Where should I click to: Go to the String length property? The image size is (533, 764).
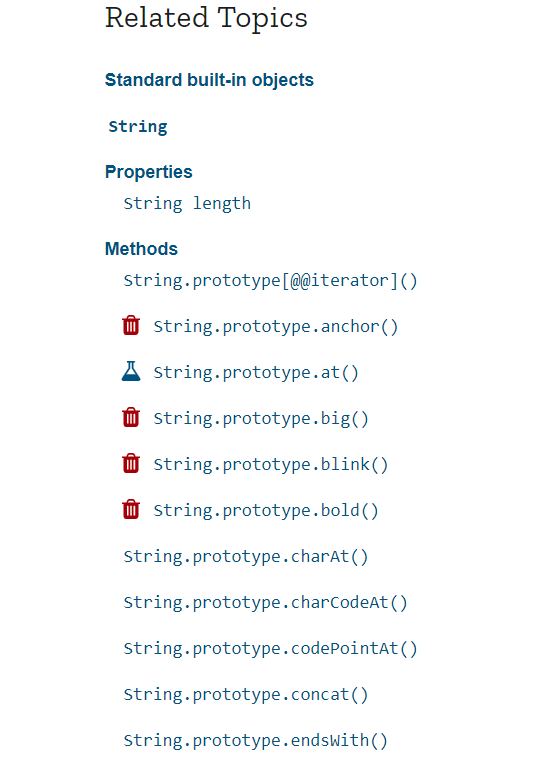[187, 203]
